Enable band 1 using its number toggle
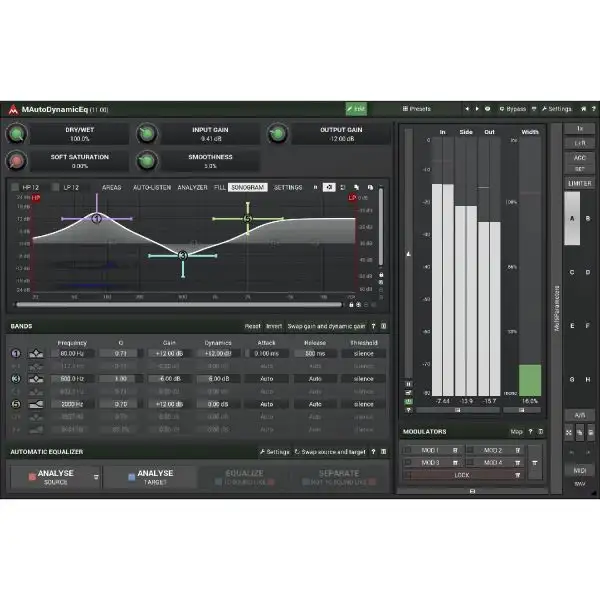 point(16,353)
